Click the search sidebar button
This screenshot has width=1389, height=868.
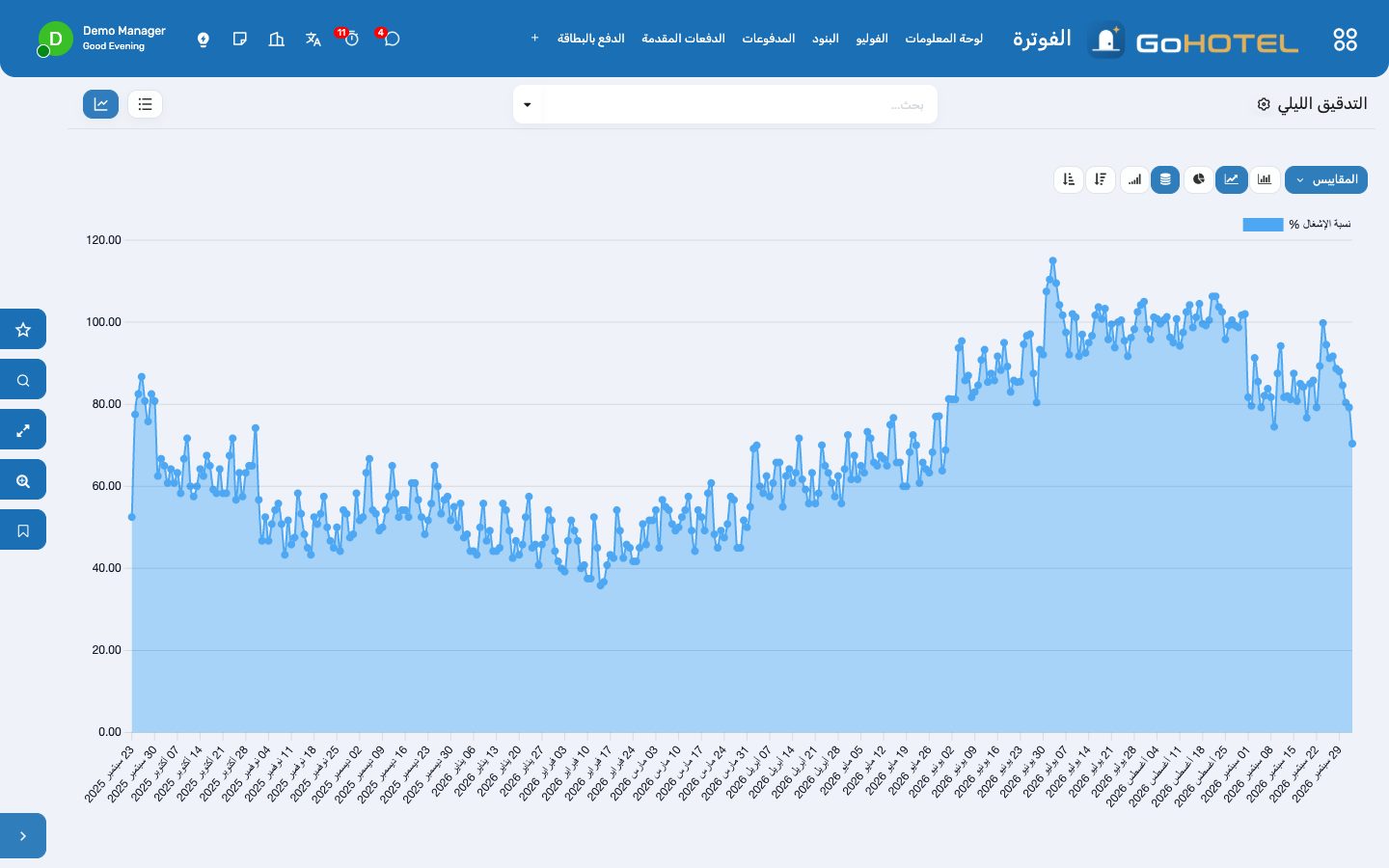(23, 380)
